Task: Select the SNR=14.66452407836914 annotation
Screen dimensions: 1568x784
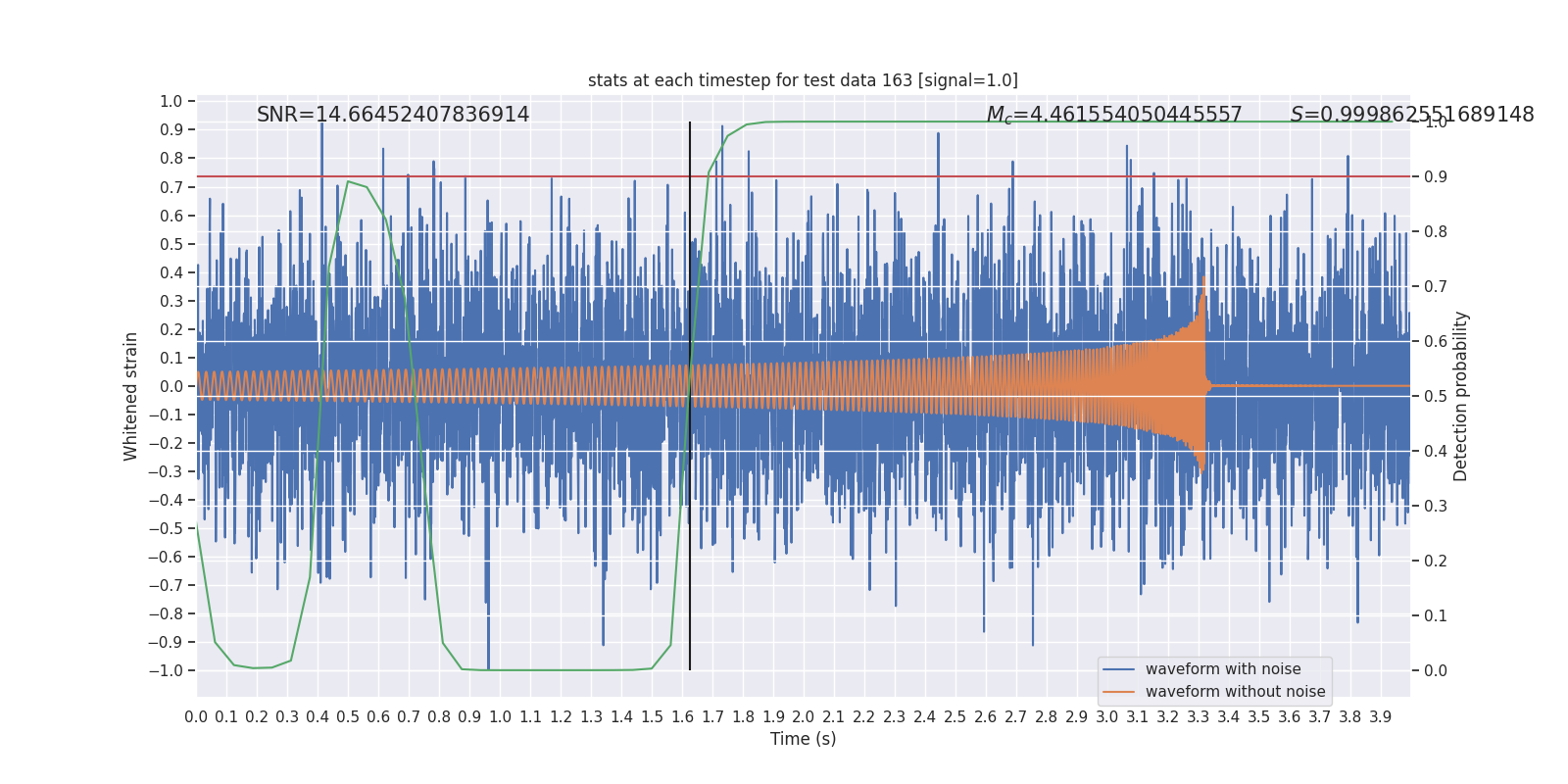Action: pos(393,115)
